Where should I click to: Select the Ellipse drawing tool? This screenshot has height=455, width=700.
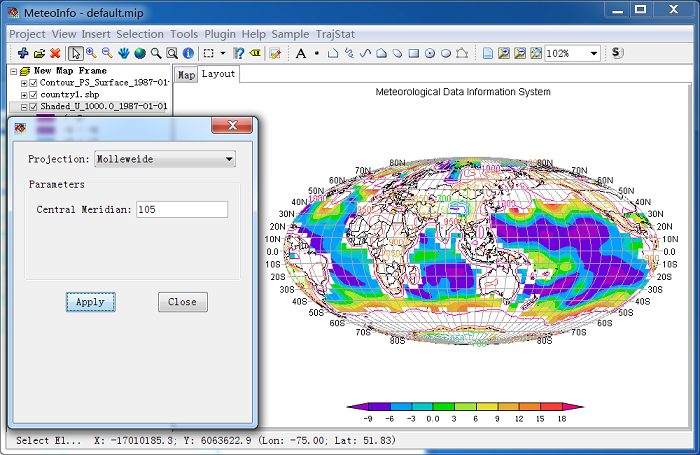coord(446,53)
